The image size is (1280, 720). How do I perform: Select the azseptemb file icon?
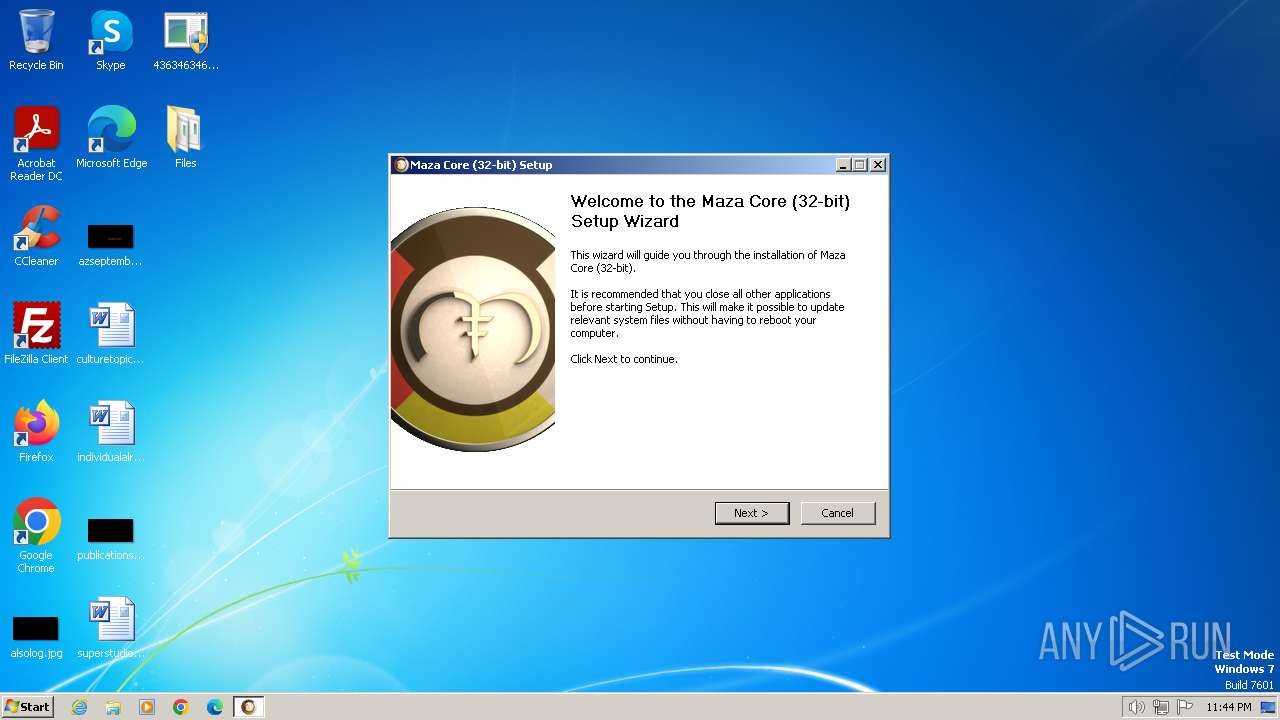[x=111, y=245]
